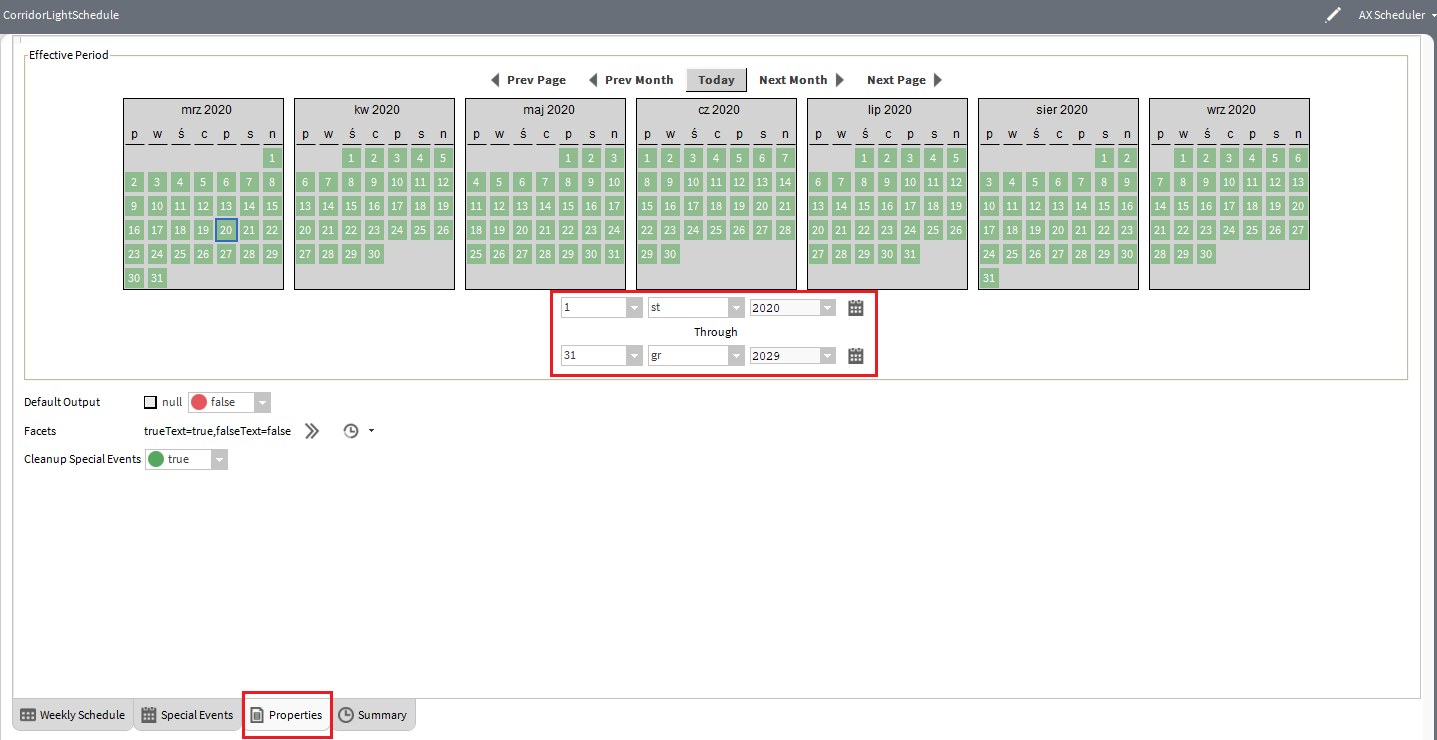
Task: Click the Next Page right arrow
Action: tap(938, 80)
